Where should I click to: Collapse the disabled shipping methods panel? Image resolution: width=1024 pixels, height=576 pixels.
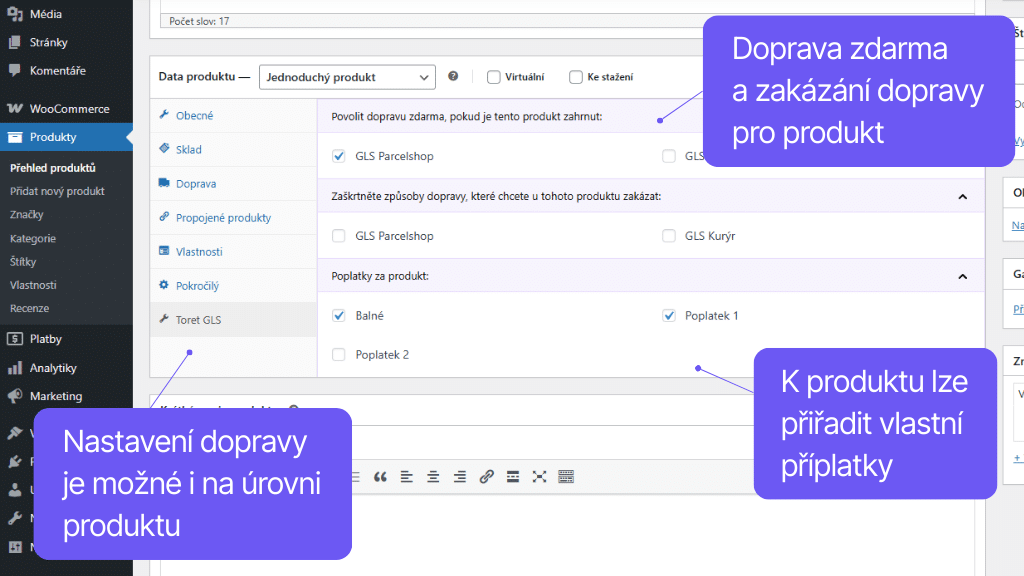[962, 196]
